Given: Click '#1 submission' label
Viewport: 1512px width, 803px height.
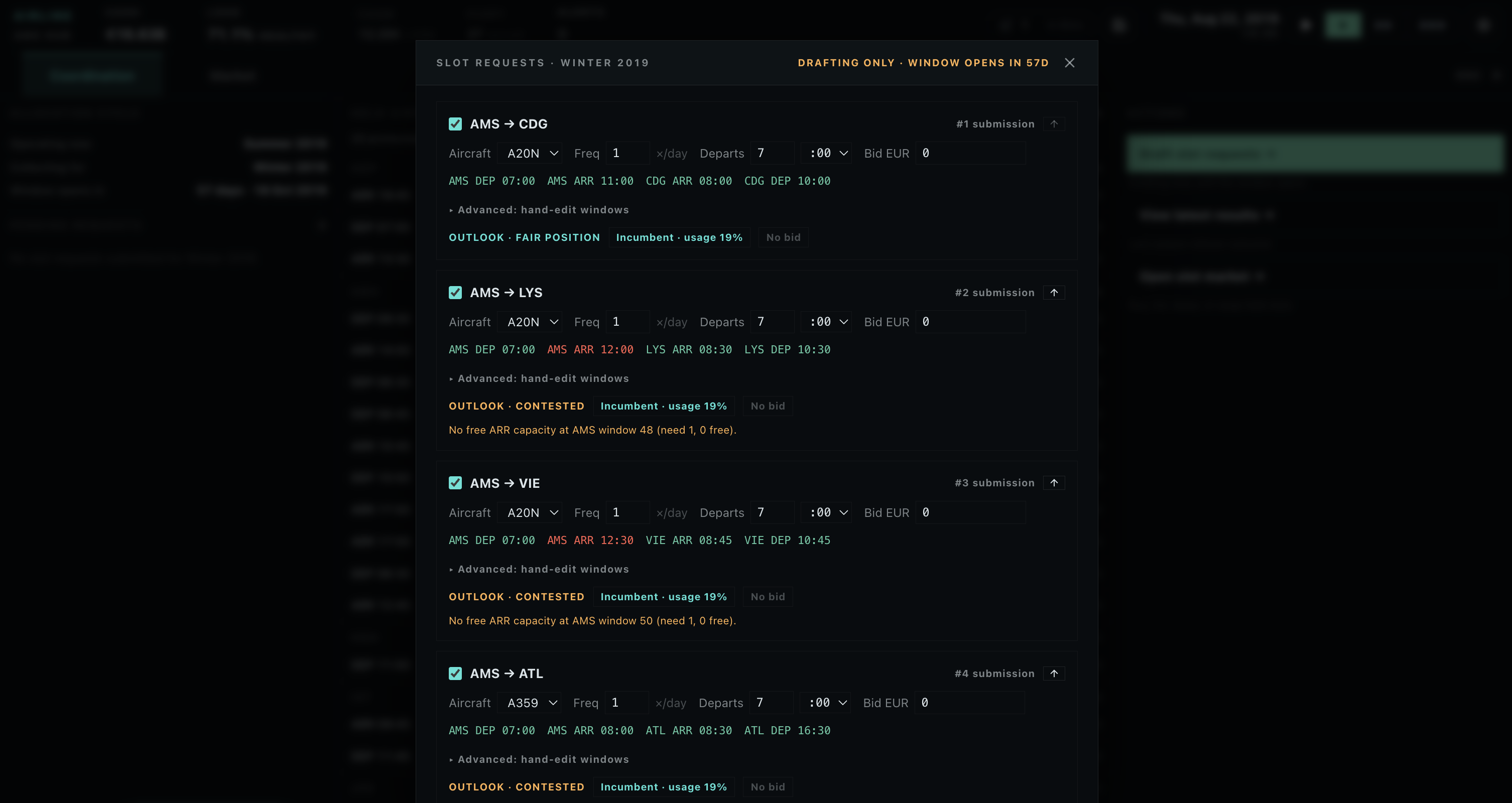Looking at the screenshot, I should (995, 124).
